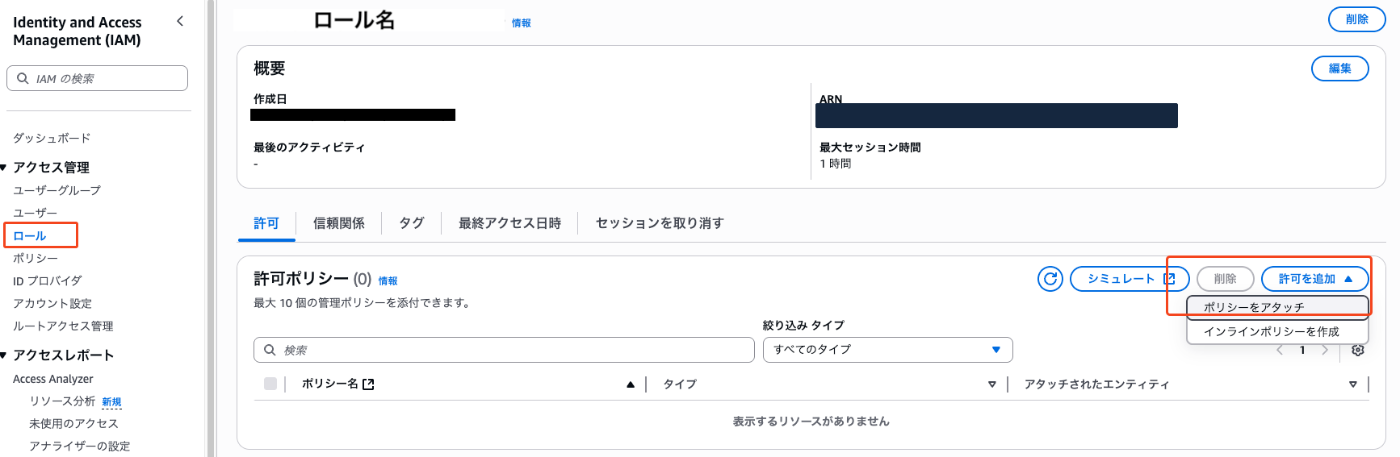Image resolution: width=1400 pixels, height=457 pixels.
Task: Click the refresh icon beside シミュレート
Action: pos(1050,279)
